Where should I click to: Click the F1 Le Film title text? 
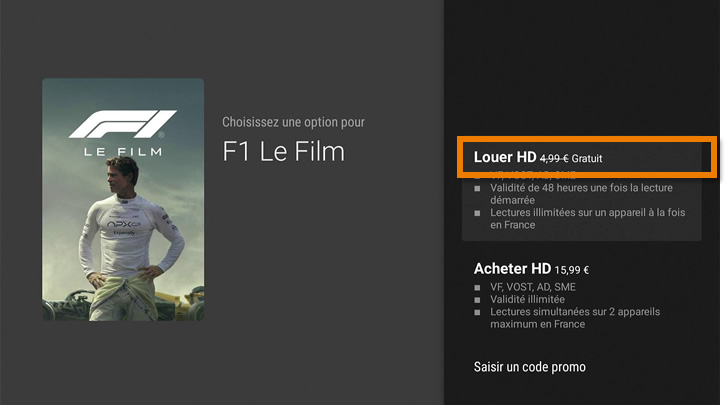pyautogui.click(x=283, y=151)
